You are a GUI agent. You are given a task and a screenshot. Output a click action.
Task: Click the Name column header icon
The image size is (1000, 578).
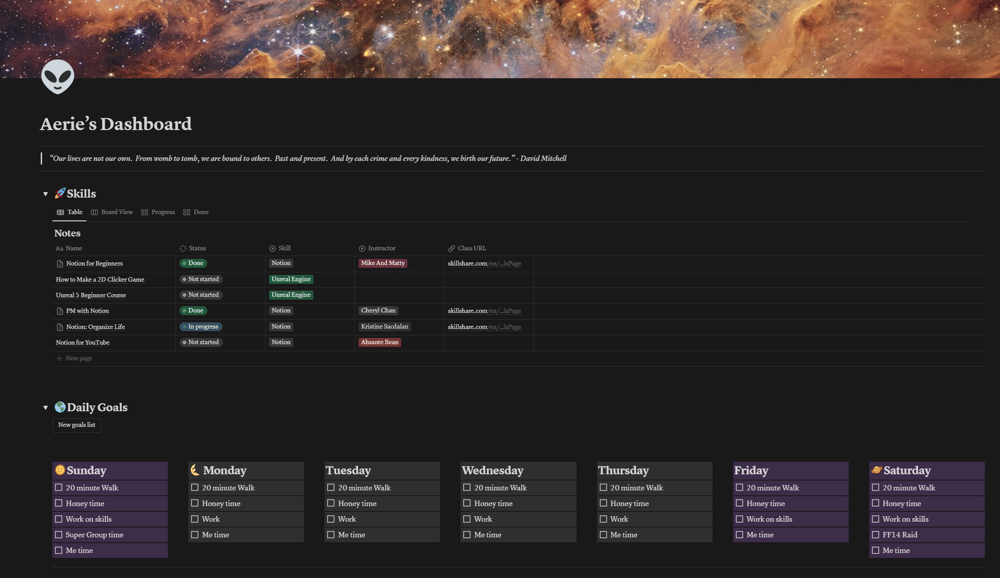(x=59, y=248)
